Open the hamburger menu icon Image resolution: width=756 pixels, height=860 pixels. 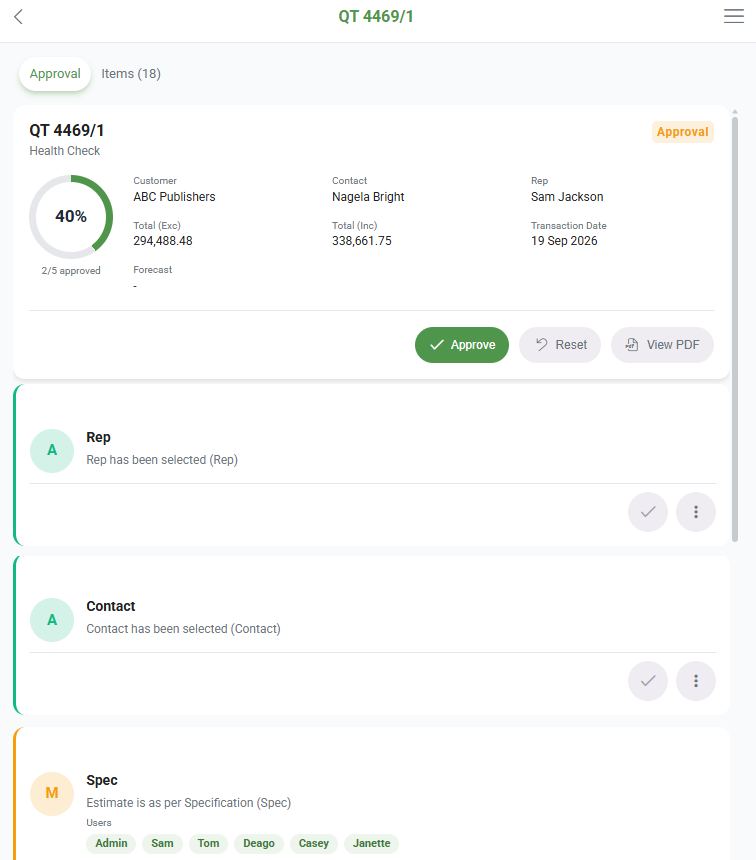pyautogui.click(x=734, y=16)
